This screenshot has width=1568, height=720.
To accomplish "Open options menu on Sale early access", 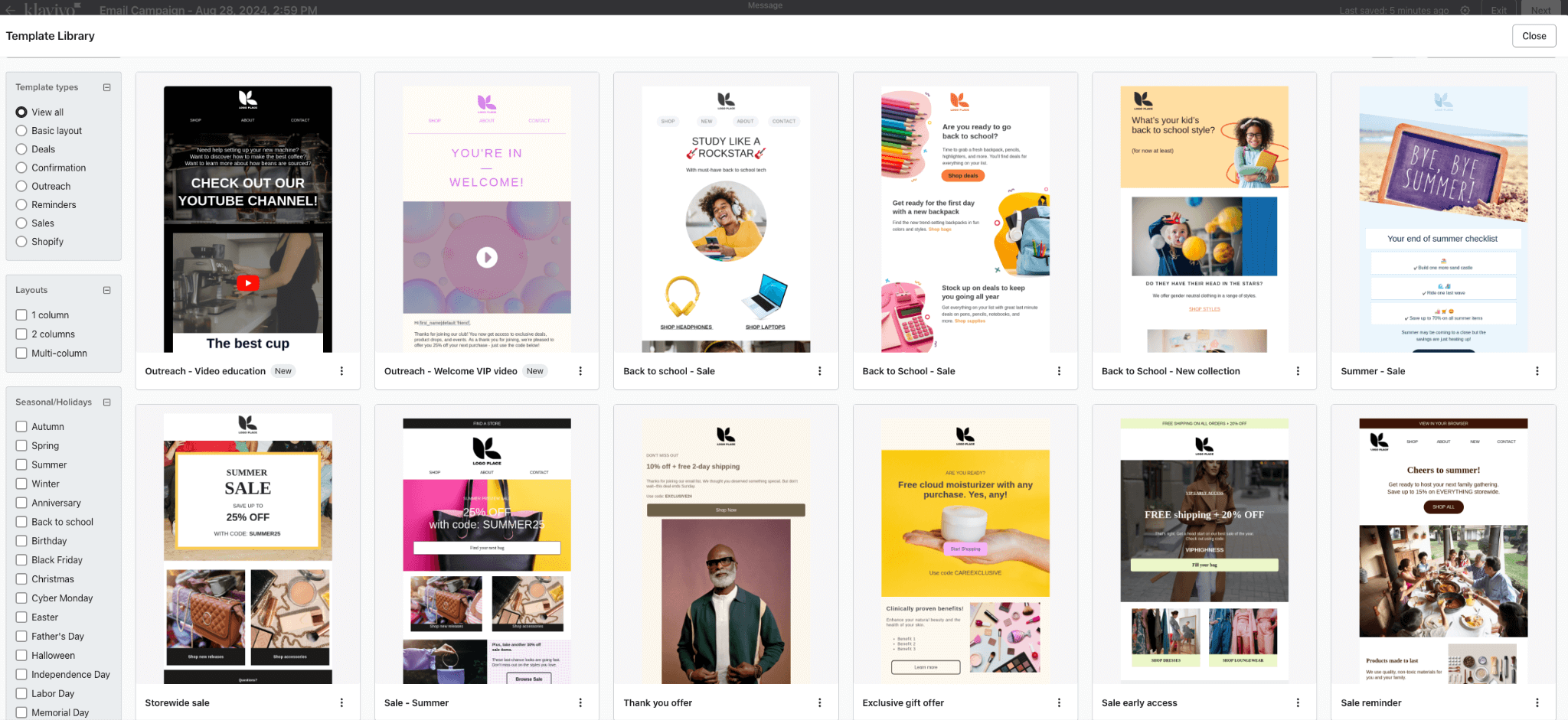I will 1298,702.
